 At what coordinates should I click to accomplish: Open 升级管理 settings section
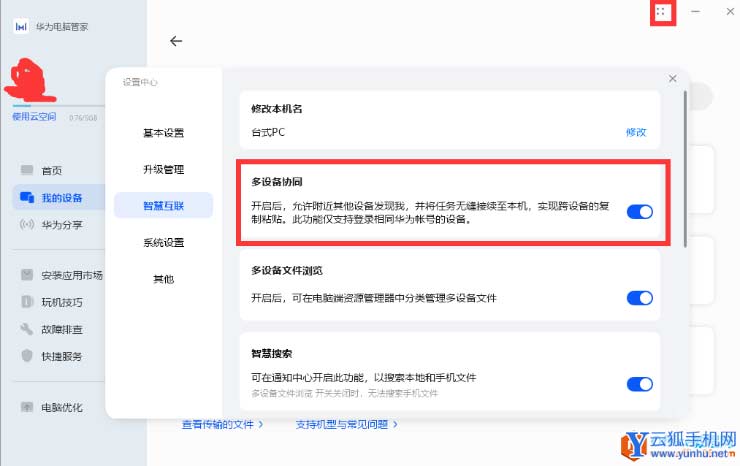[163, 169]
